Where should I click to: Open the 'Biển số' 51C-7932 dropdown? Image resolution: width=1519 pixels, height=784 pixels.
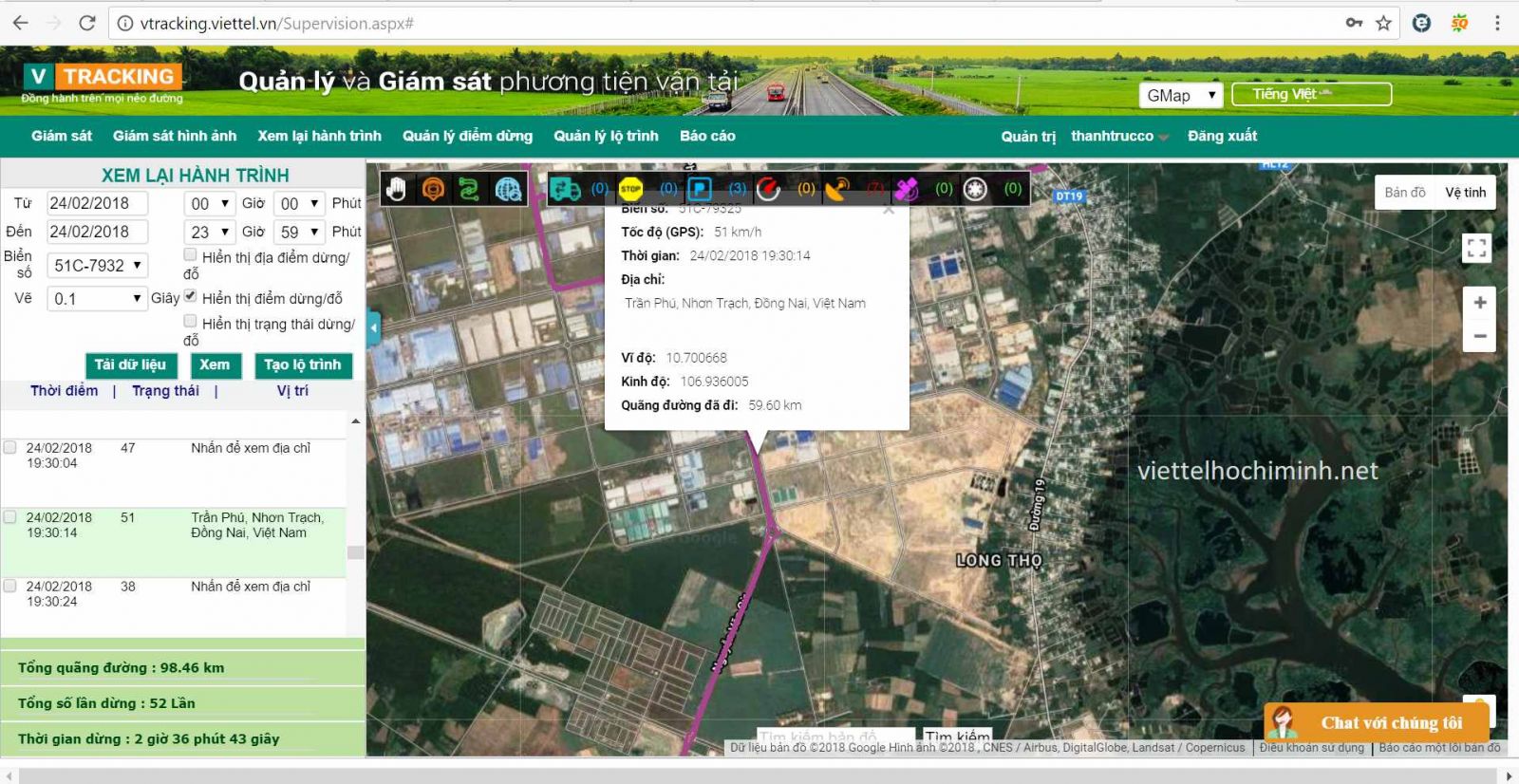pyautogui.click(x=98, y=266)
